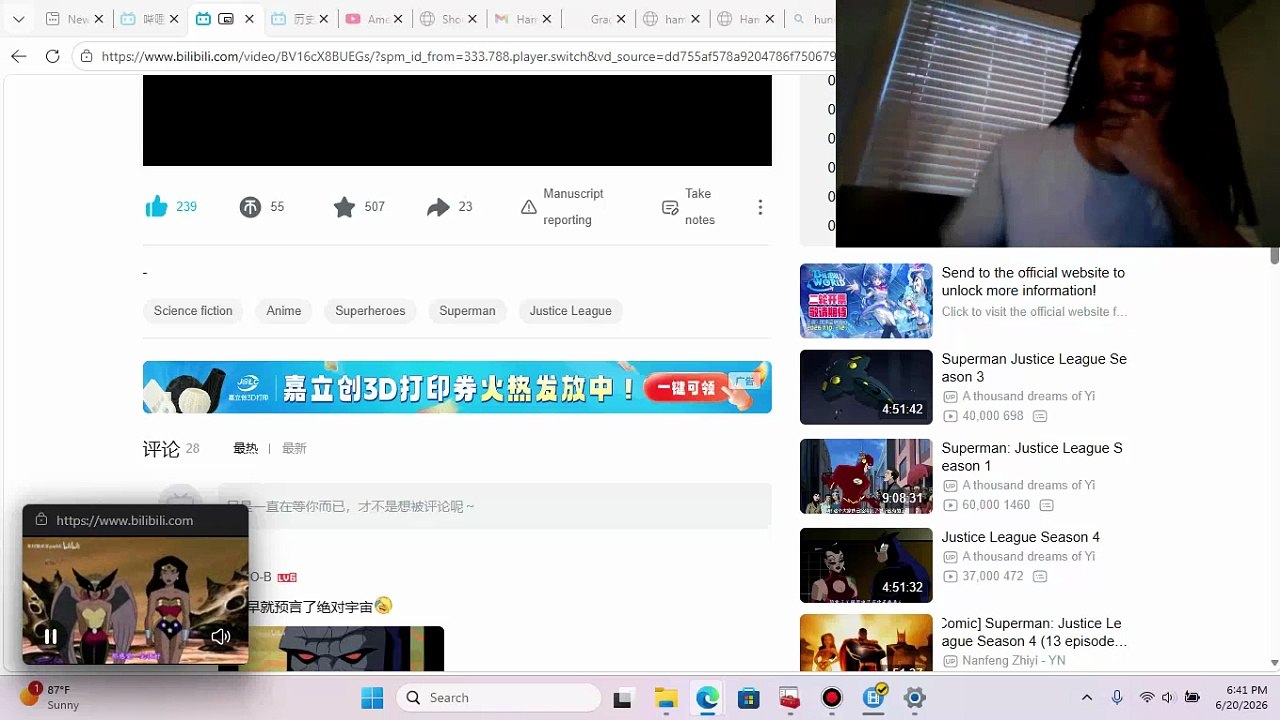This screenshot has width=1280, height=720.
Task: Open the tab search dropdown arrow
Action: [18, 19]
